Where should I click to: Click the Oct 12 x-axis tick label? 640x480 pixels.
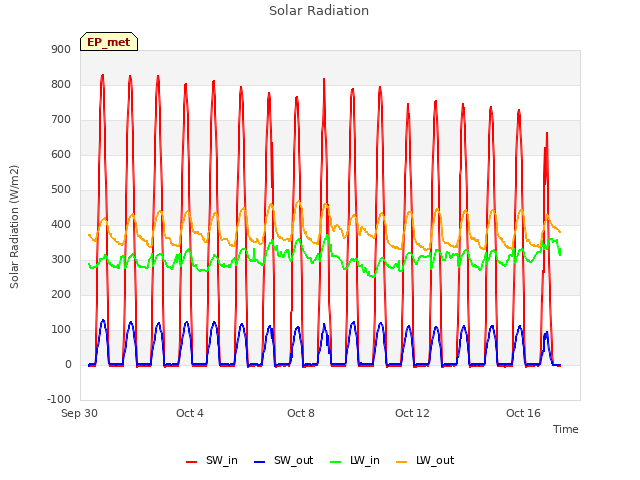412,413
